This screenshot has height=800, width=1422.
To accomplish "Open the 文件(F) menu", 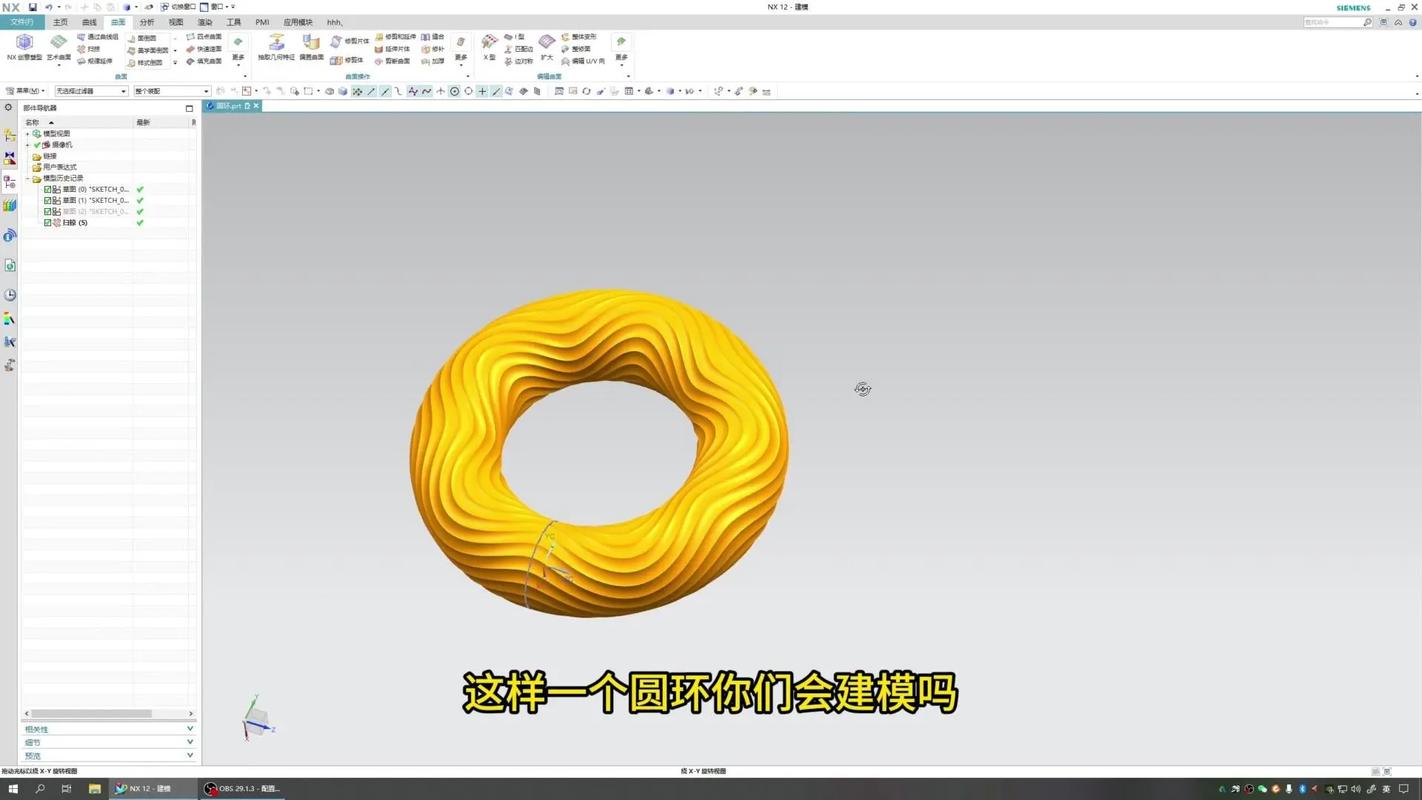I will tap(21, 22).
